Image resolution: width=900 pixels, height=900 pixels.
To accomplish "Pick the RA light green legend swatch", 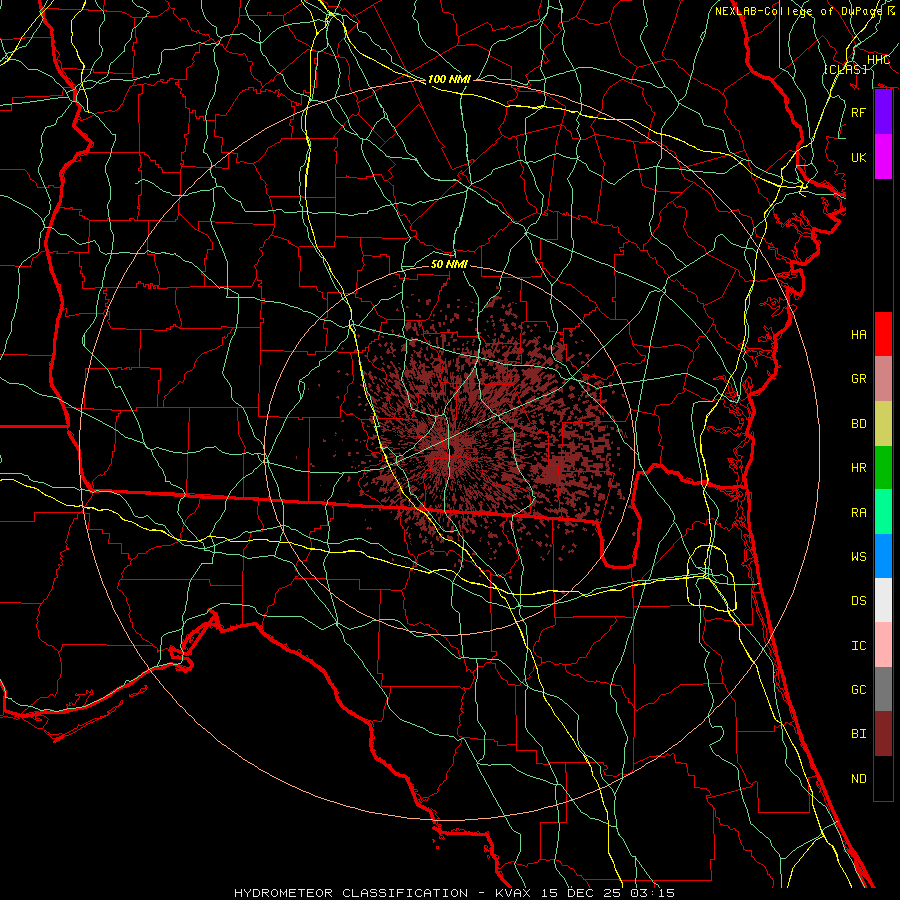I will tap(883, 511).
